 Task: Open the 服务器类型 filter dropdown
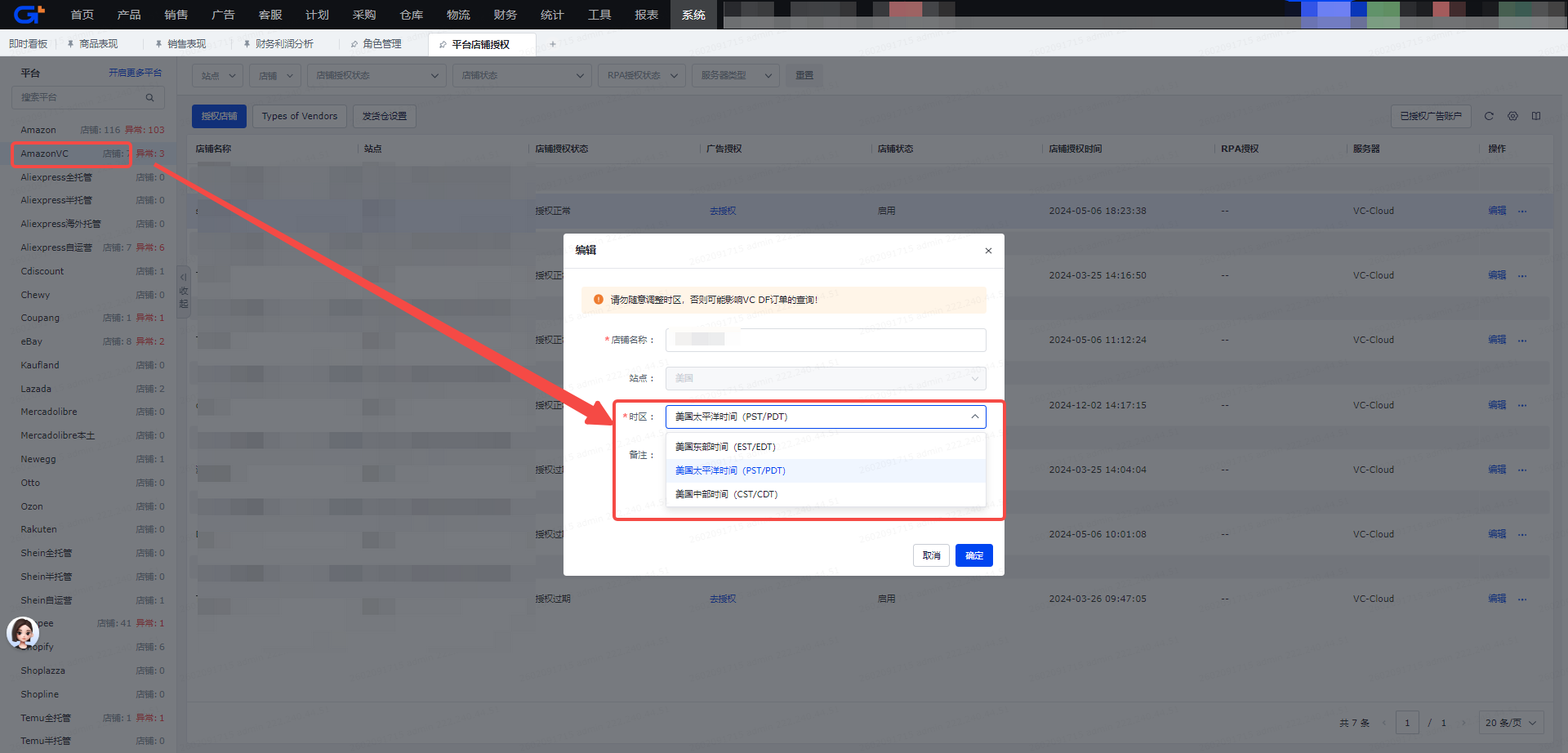tap(736, 75)
